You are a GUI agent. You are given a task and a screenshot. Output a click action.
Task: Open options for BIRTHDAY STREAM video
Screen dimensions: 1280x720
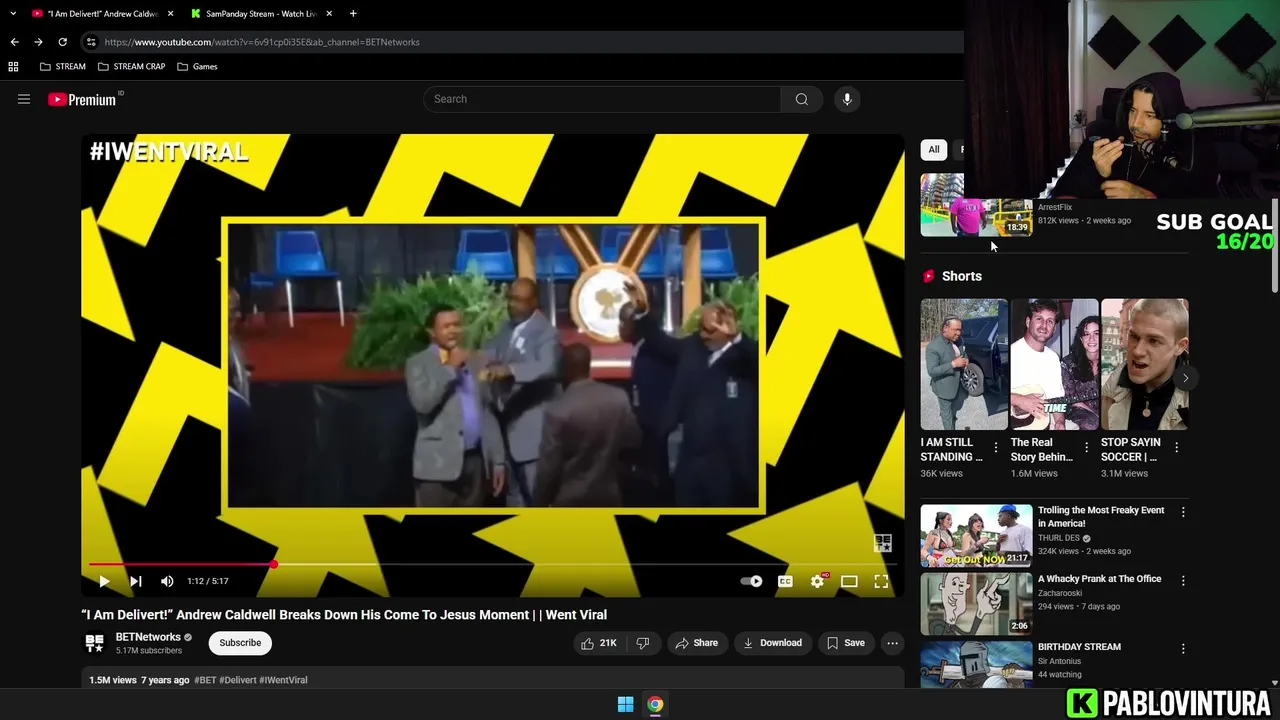pyautogui.click(x=1183, y=648)
